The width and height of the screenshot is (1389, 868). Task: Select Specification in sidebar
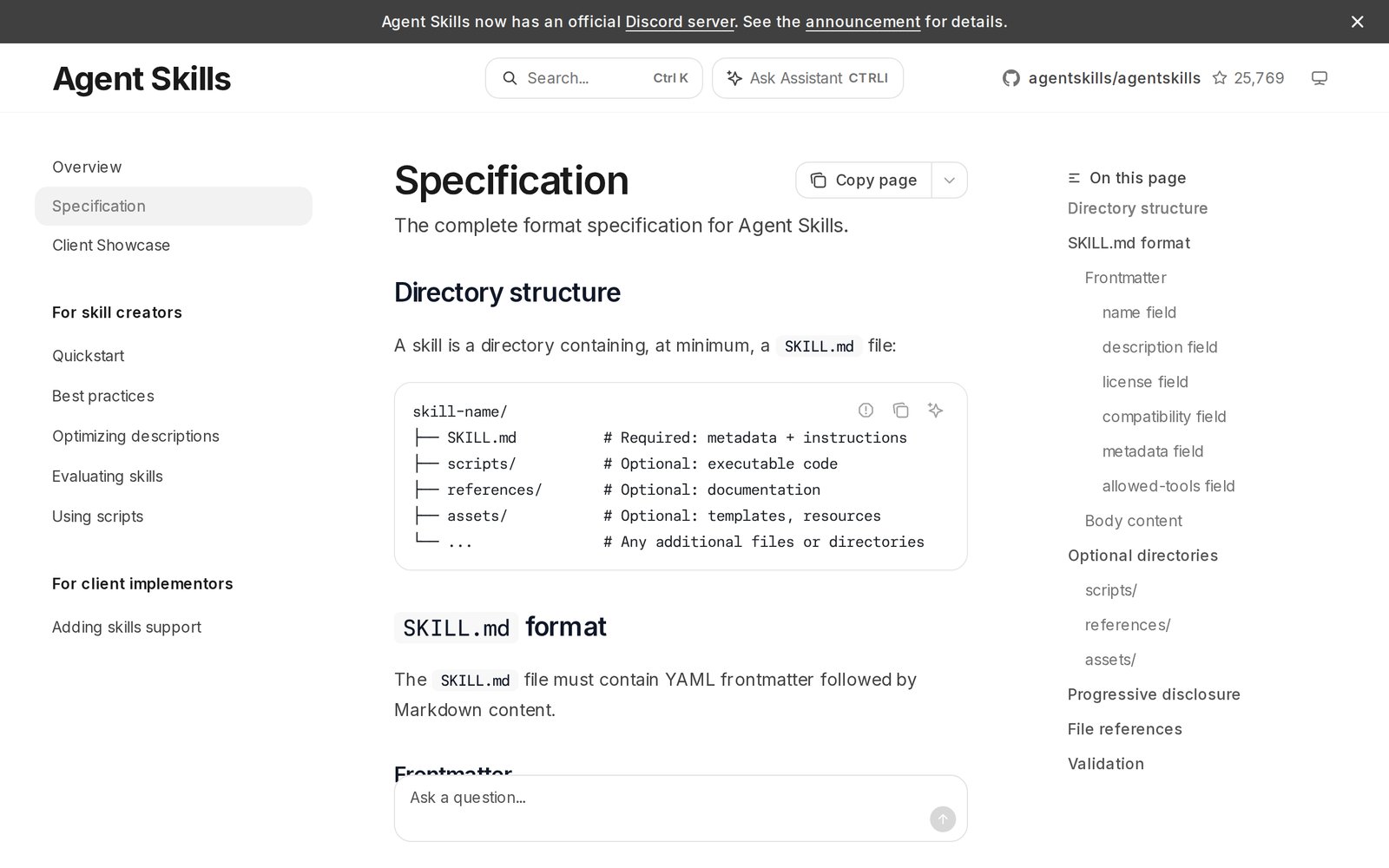[174, 206]
